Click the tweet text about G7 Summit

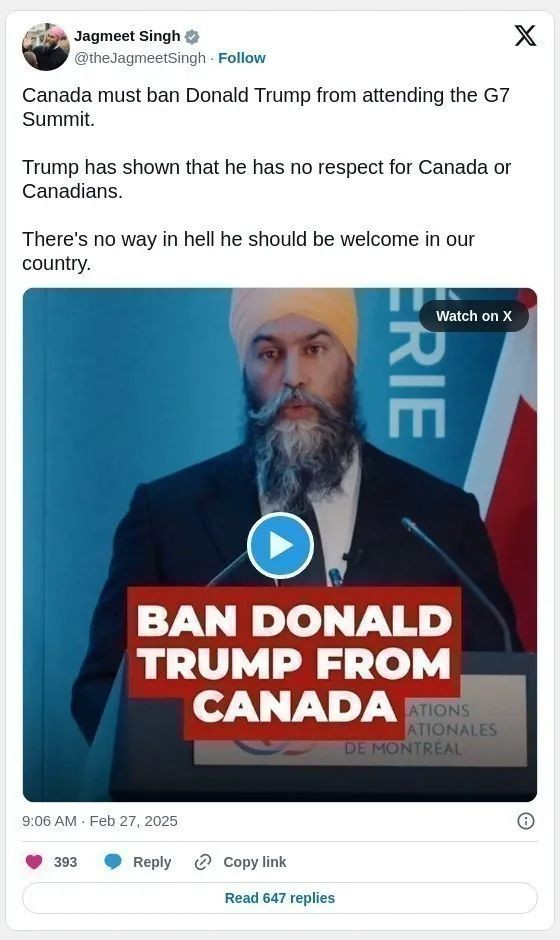click(x=266, y=107)
